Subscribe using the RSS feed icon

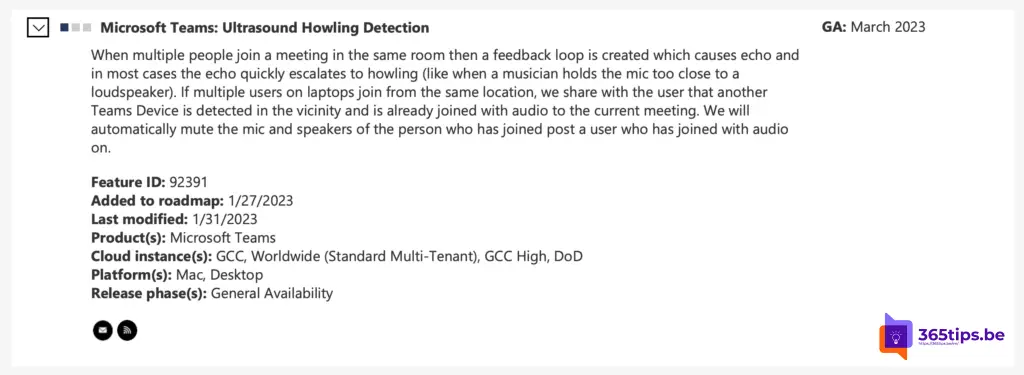127,331
